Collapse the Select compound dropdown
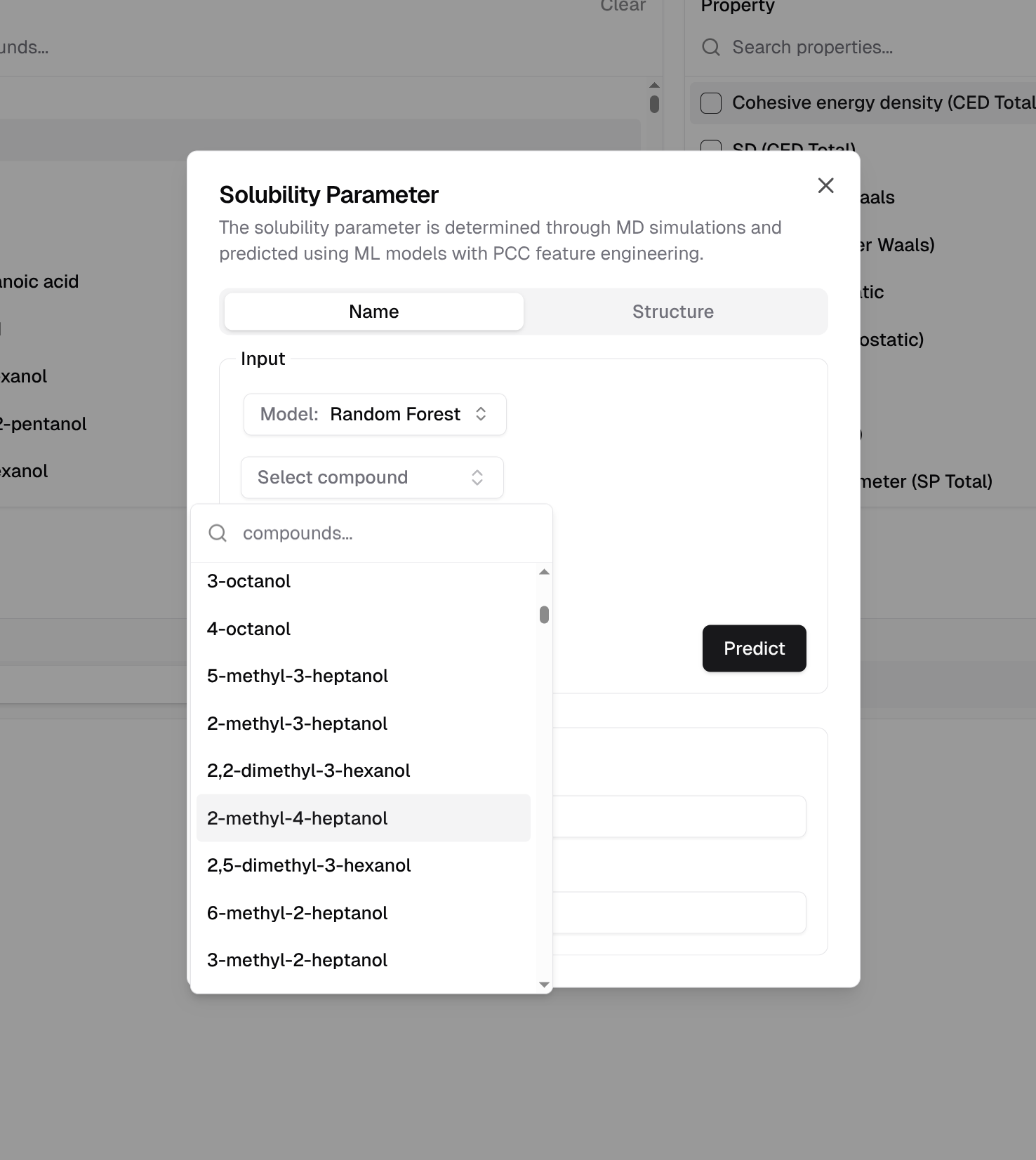This screenshot has height=1160, width=1036. [x=371, y=477]
